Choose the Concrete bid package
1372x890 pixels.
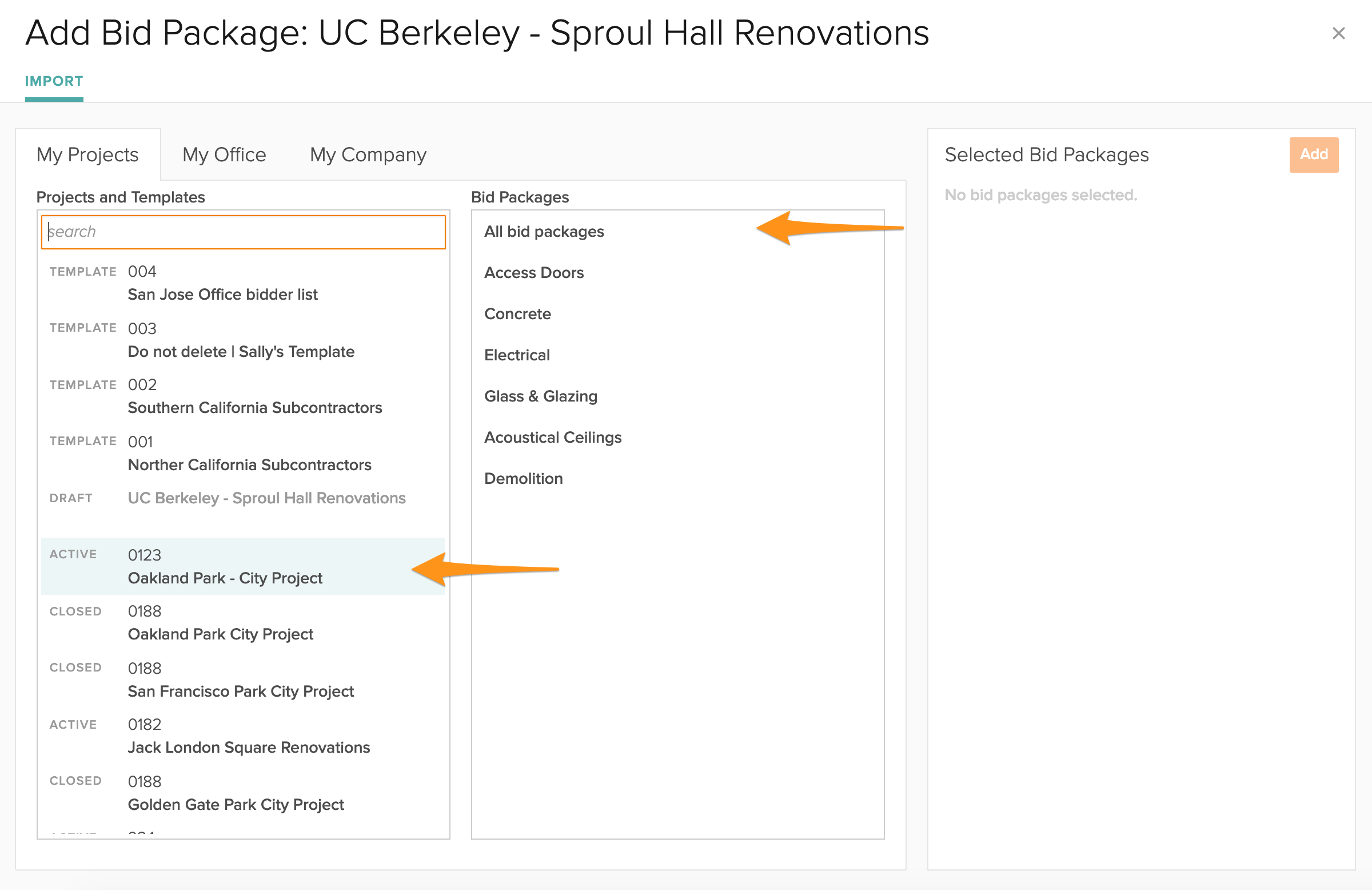point(518,314)
